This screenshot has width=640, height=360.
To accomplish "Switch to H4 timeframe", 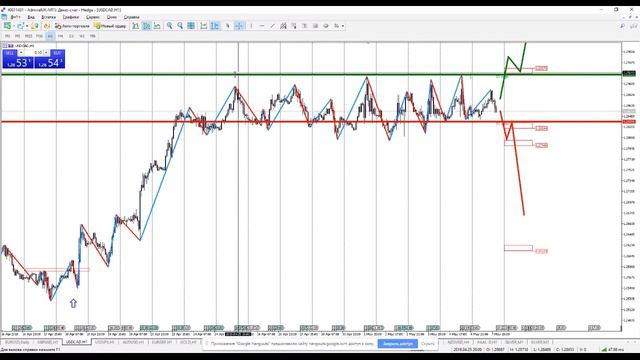I will point(60,36).
